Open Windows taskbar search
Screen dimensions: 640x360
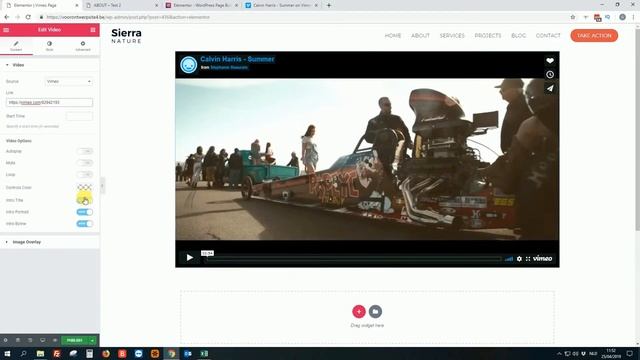(24, 353)
